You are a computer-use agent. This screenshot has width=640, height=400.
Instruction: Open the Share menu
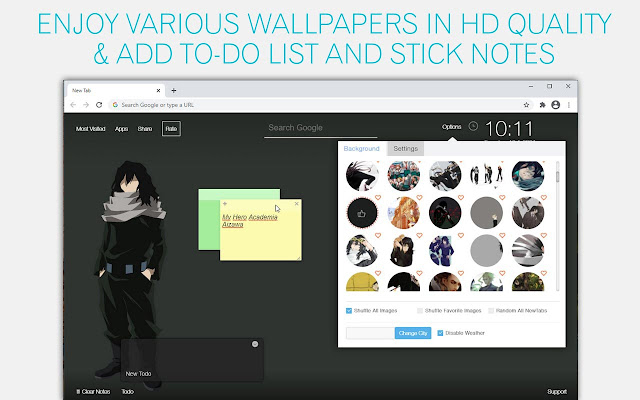click(x=145, y=129)
